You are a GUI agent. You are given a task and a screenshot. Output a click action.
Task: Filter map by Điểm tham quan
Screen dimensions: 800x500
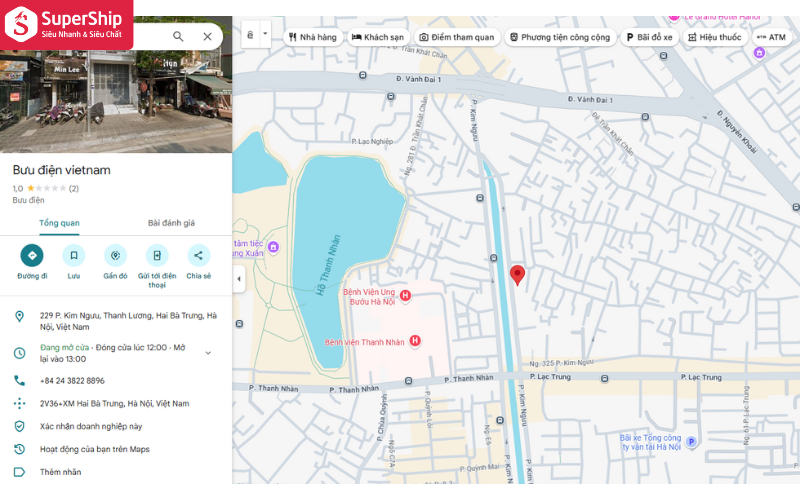(457, 37)
